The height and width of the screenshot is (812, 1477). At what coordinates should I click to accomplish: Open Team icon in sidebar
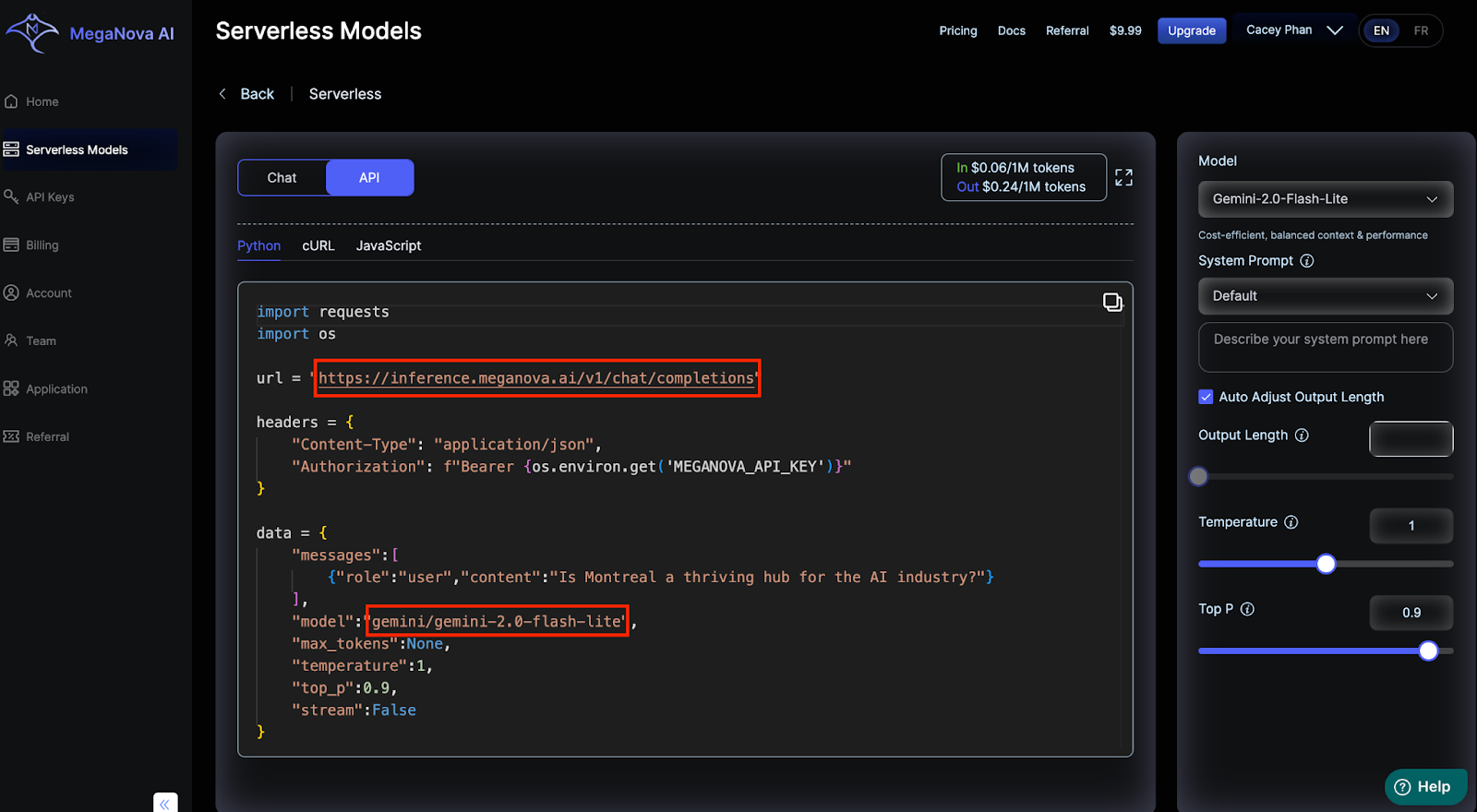[x=11, y=340]
